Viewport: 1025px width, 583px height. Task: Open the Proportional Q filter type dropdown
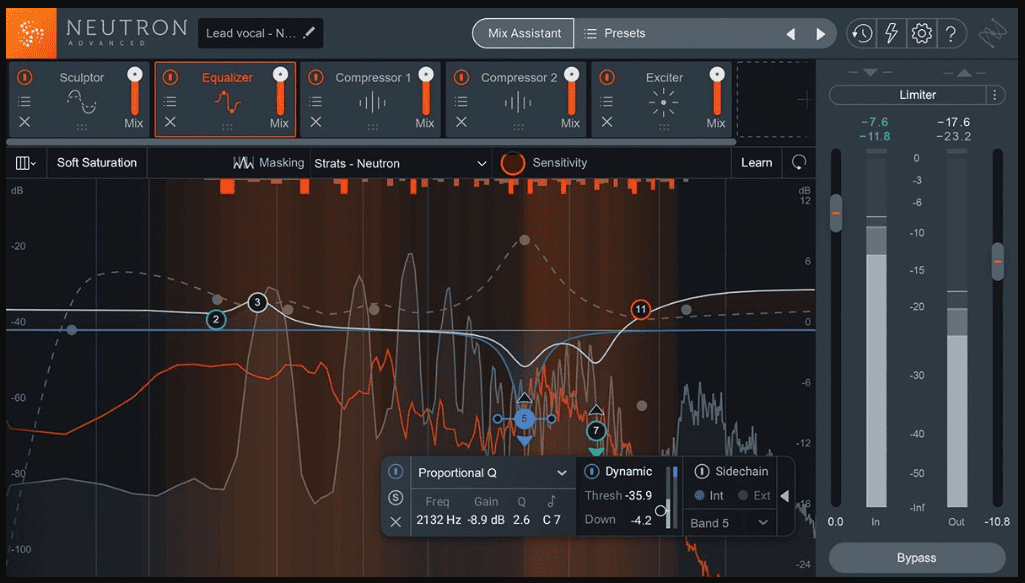492,473
